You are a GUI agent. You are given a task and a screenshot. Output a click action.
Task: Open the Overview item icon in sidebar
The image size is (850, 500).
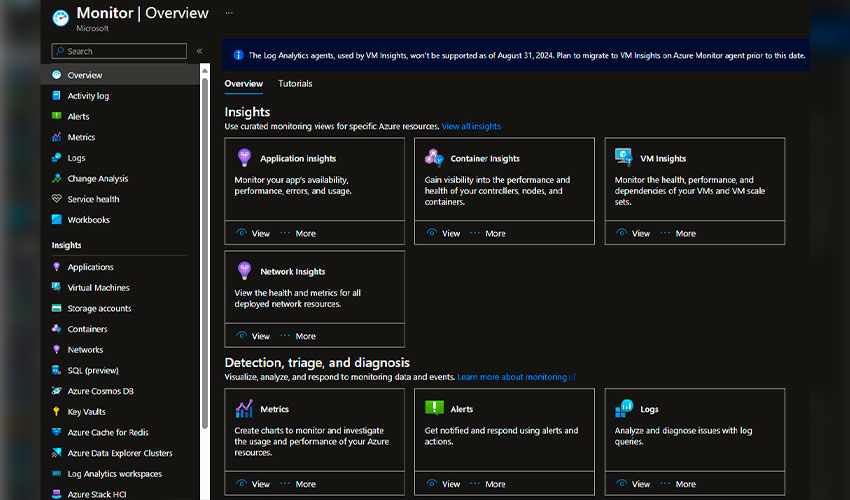56,75
